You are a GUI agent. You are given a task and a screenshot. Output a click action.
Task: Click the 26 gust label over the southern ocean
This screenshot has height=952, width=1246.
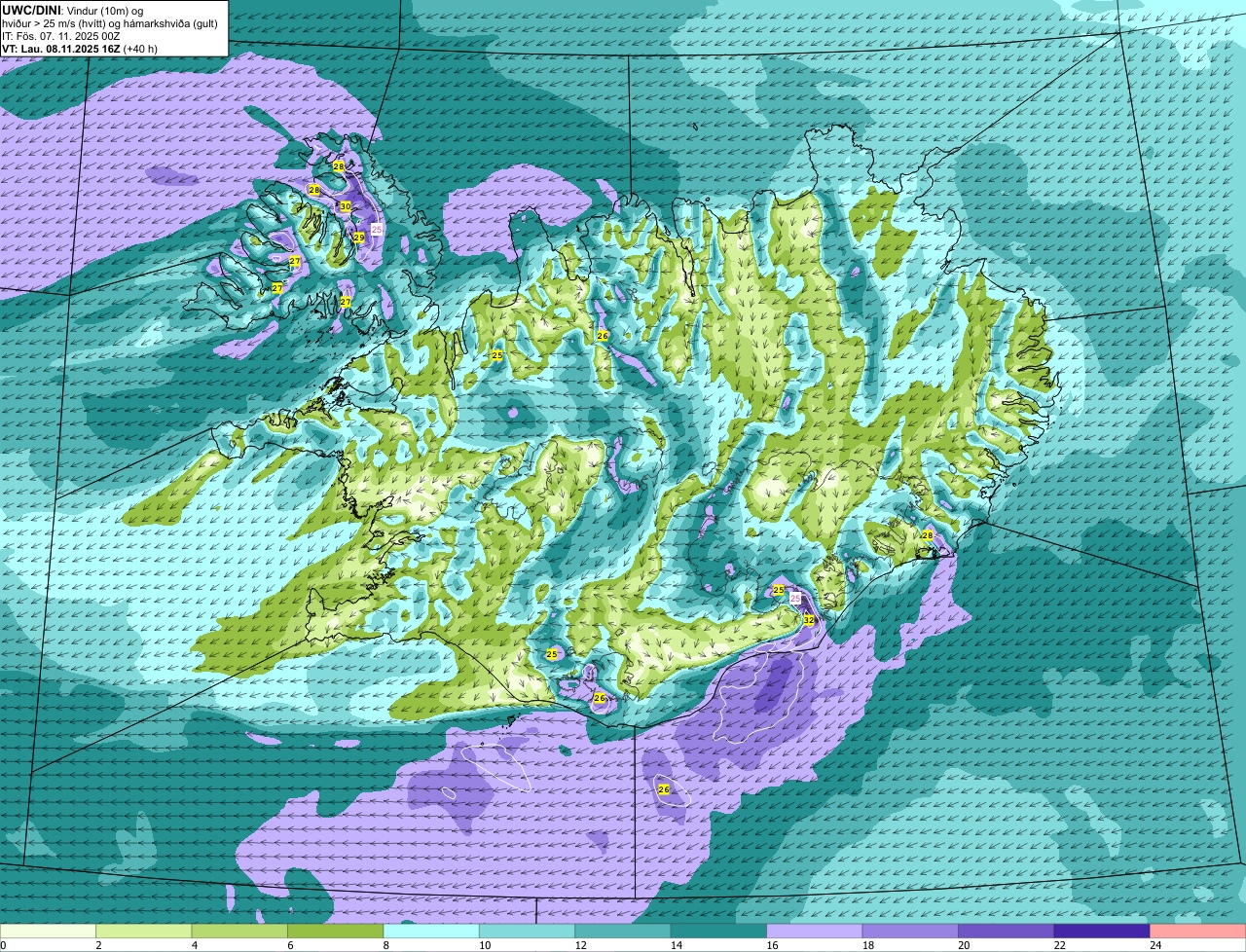(x=664, y=788)
